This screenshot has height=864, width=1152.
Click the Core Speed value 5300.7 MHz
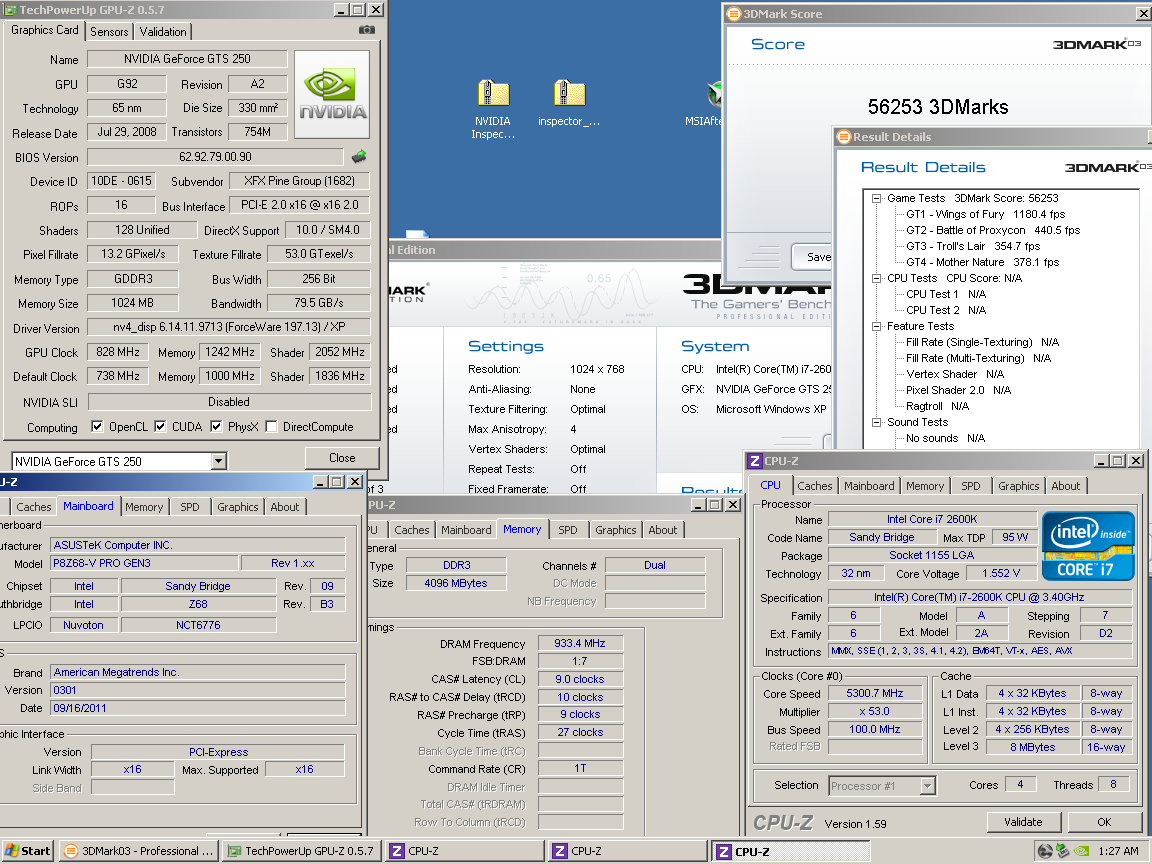pyautogui.click(x=874, y=693)
